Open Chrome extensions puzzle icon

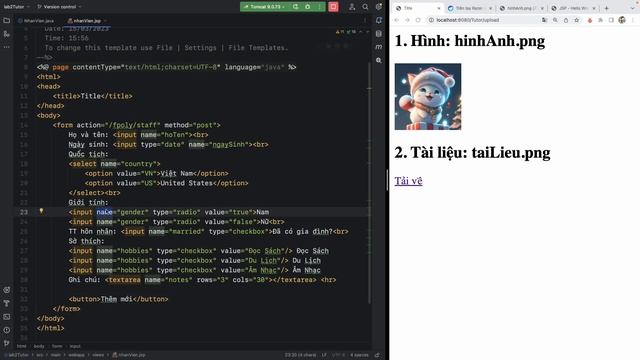600,20
